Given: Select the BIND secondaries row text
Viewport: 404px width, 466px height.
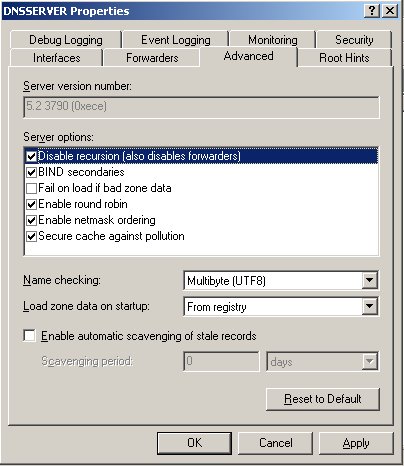Looking at the screenshot, I should [81, 172].
